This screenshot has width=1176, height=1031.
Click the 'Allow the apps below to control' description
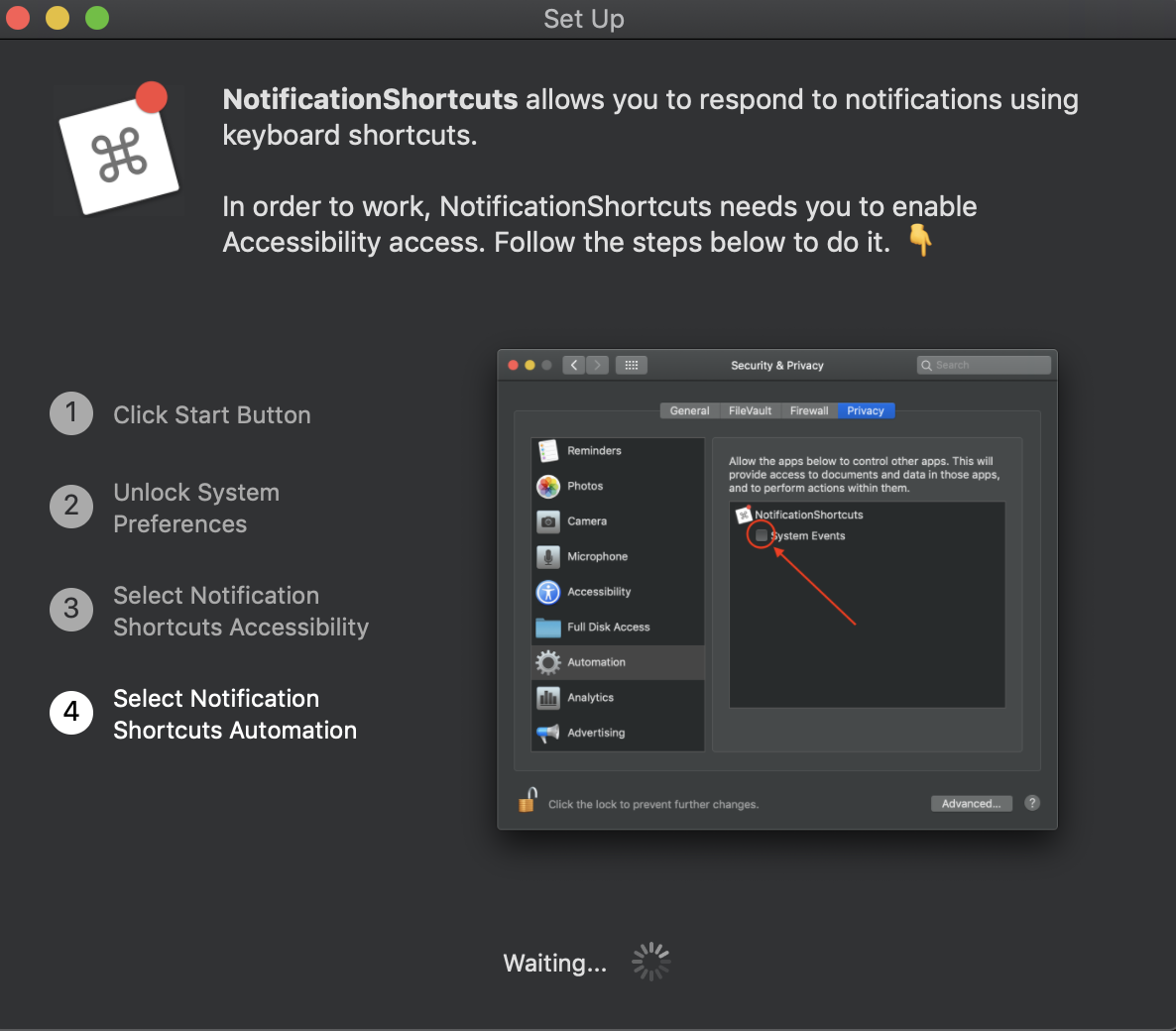(x=864, y=475)
